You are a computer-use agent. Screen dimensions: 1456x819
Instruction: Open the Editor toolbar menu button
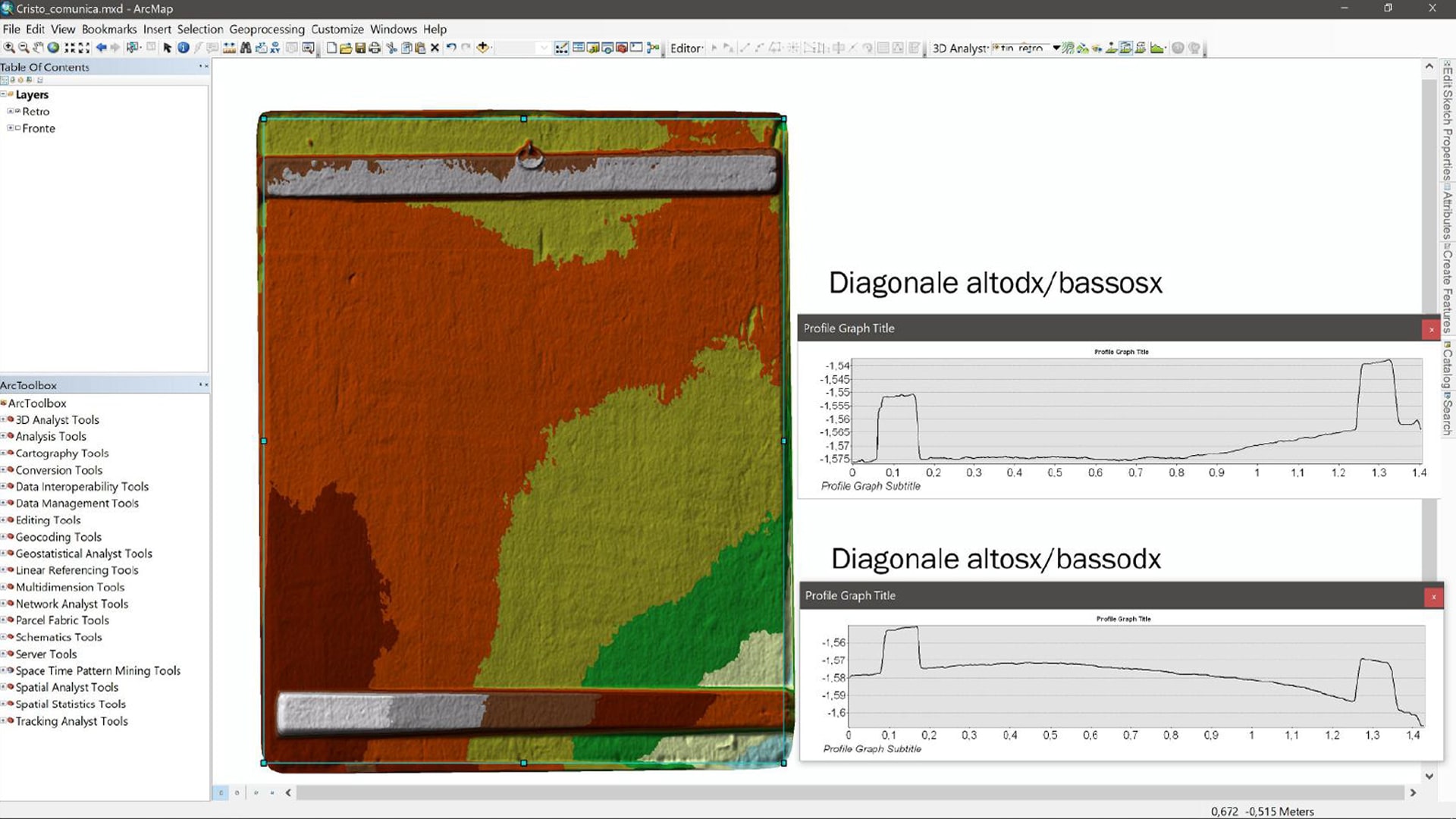[x=687, y=48]
